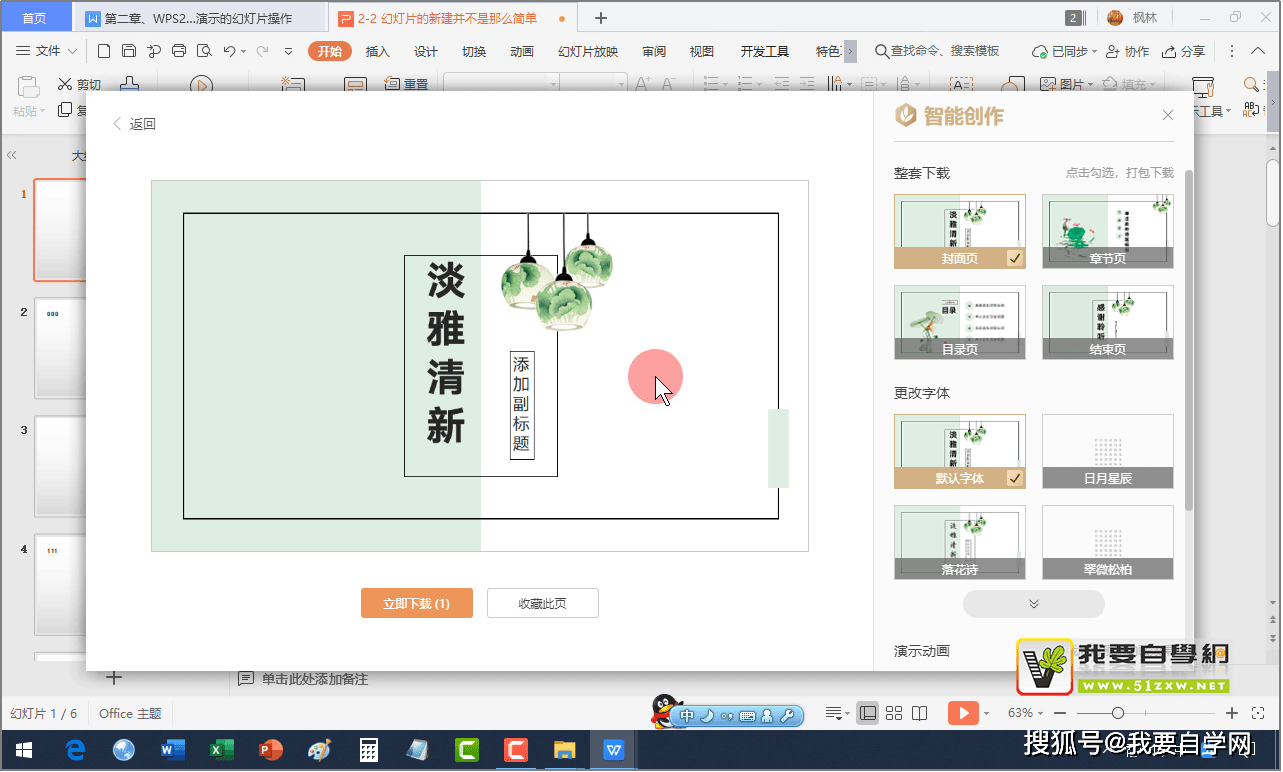This screenshot has height=772, width=1283.
Task: Click the 立即下载 (1) button
Action: 417,603
